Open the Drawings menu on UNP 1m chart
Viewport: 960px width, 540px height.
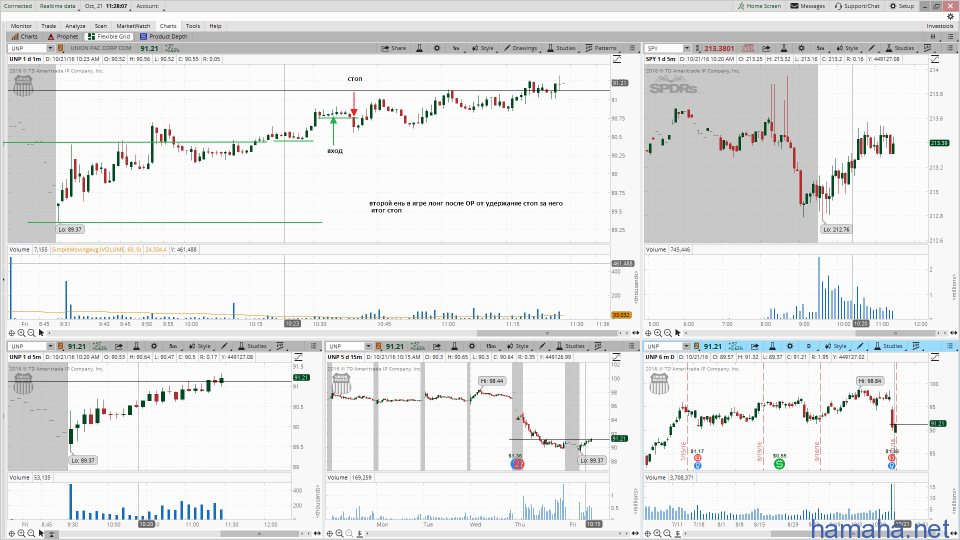[x=520, y=48]
